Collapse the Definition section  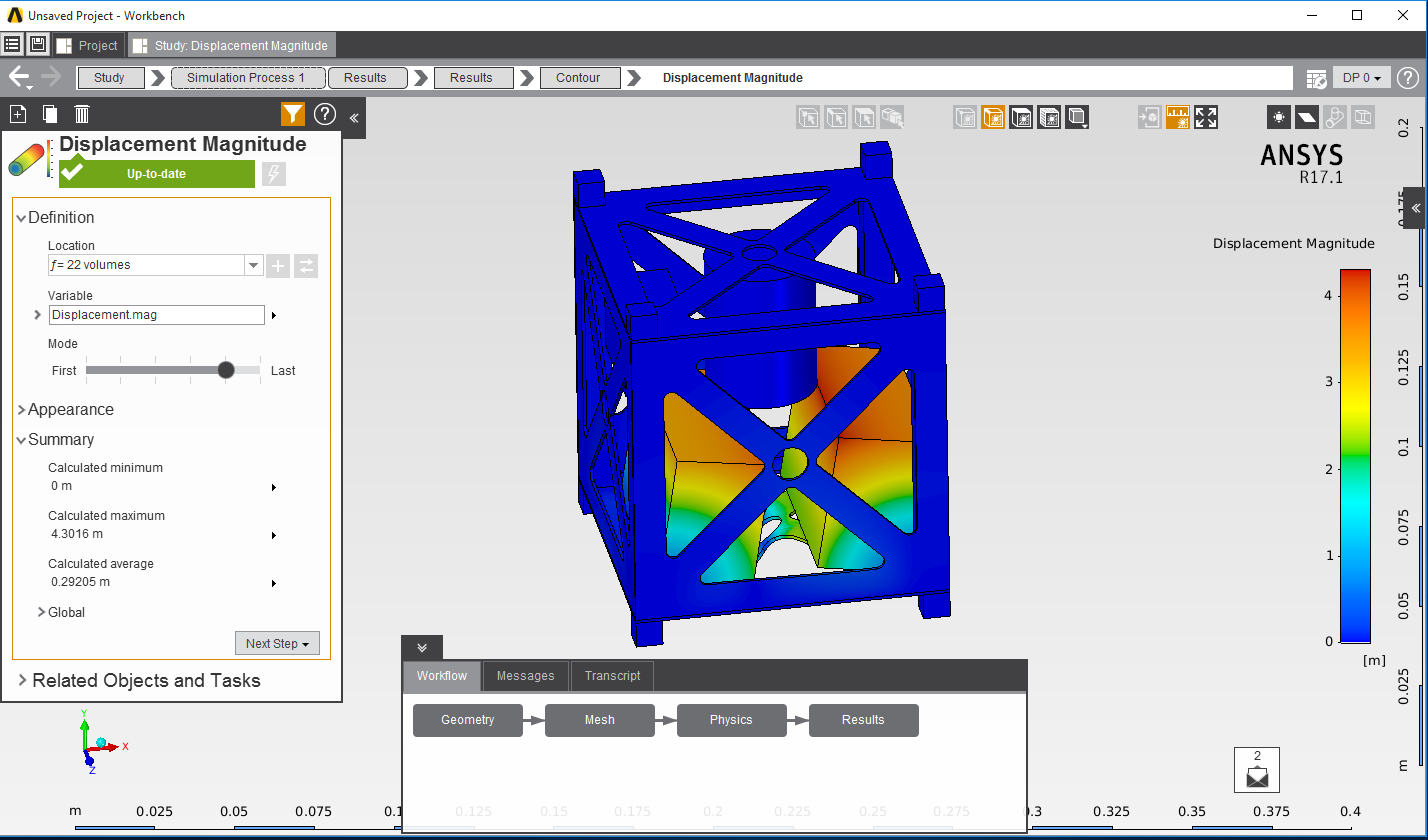[22, 218]
